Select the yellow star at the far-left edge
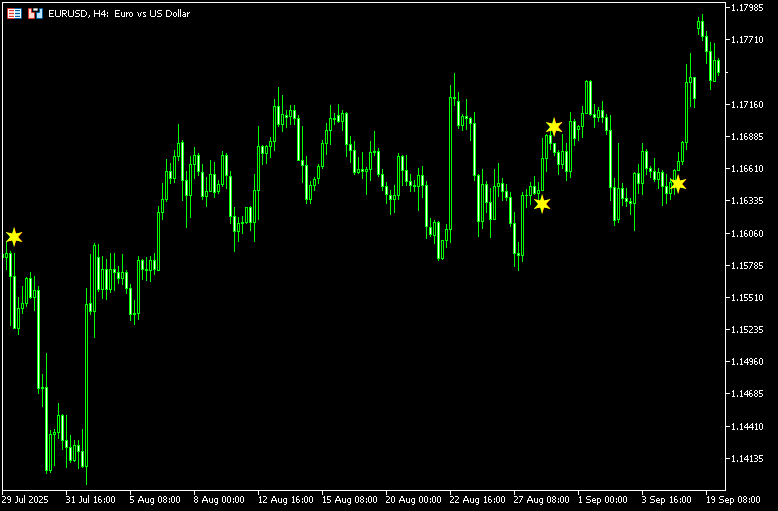Viewport: 778px width, 511px height. 13,237
